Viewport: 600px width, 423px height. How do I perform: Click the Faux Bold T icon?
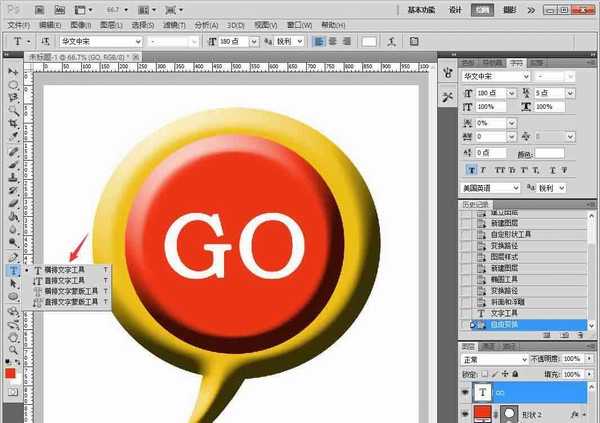click(x=471, y=169)
